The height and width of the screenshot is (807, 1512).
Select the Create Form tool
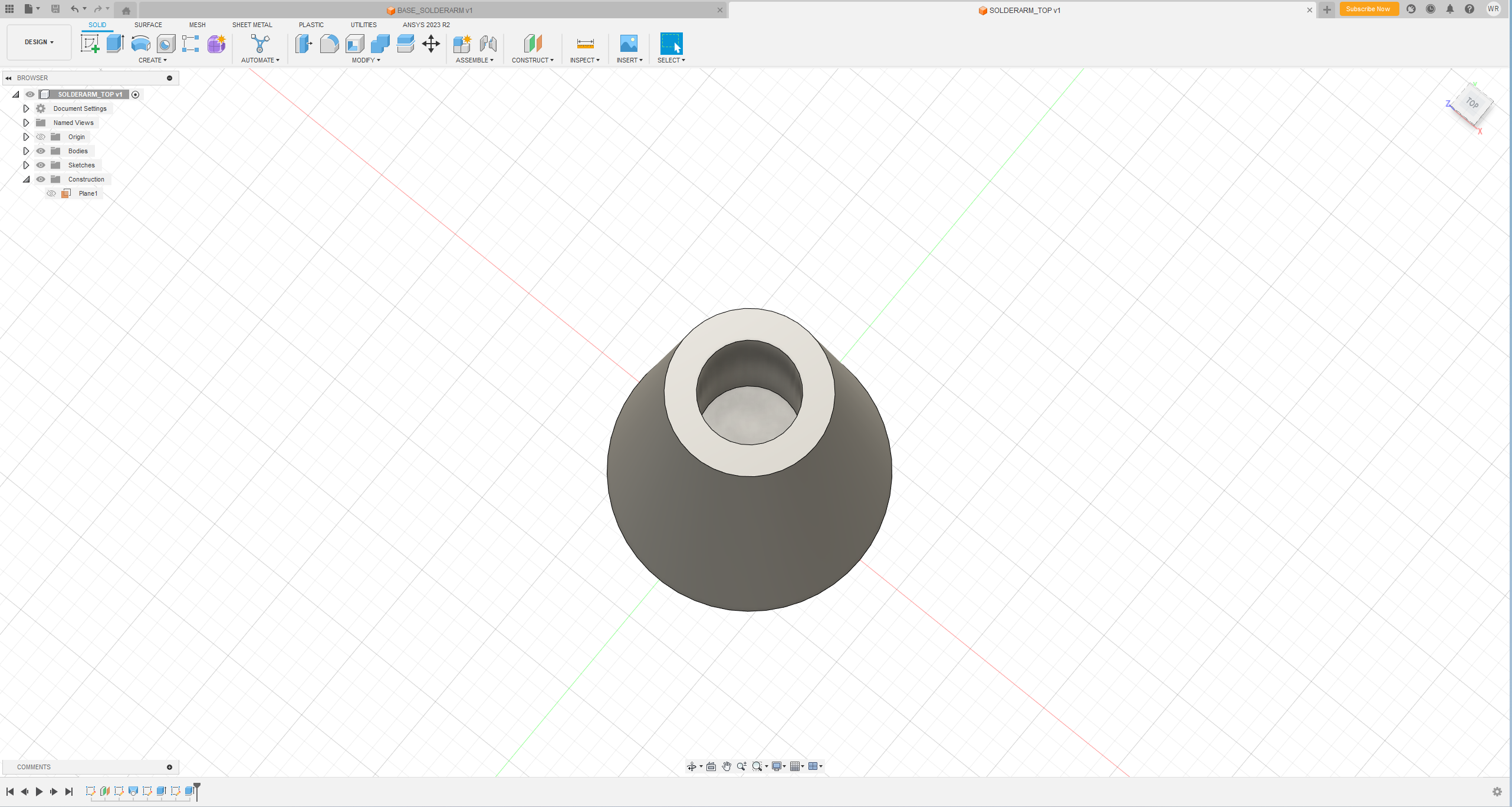tap(216, 43)
